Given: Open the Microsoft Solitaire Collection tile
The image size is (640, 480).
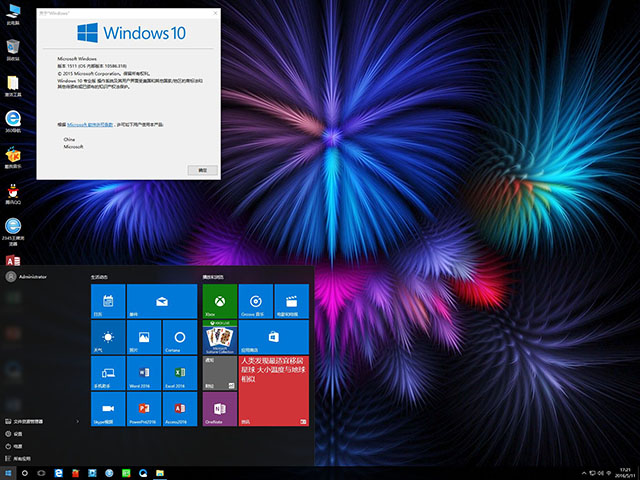Looking at the screenshot, I should (219, 337).
